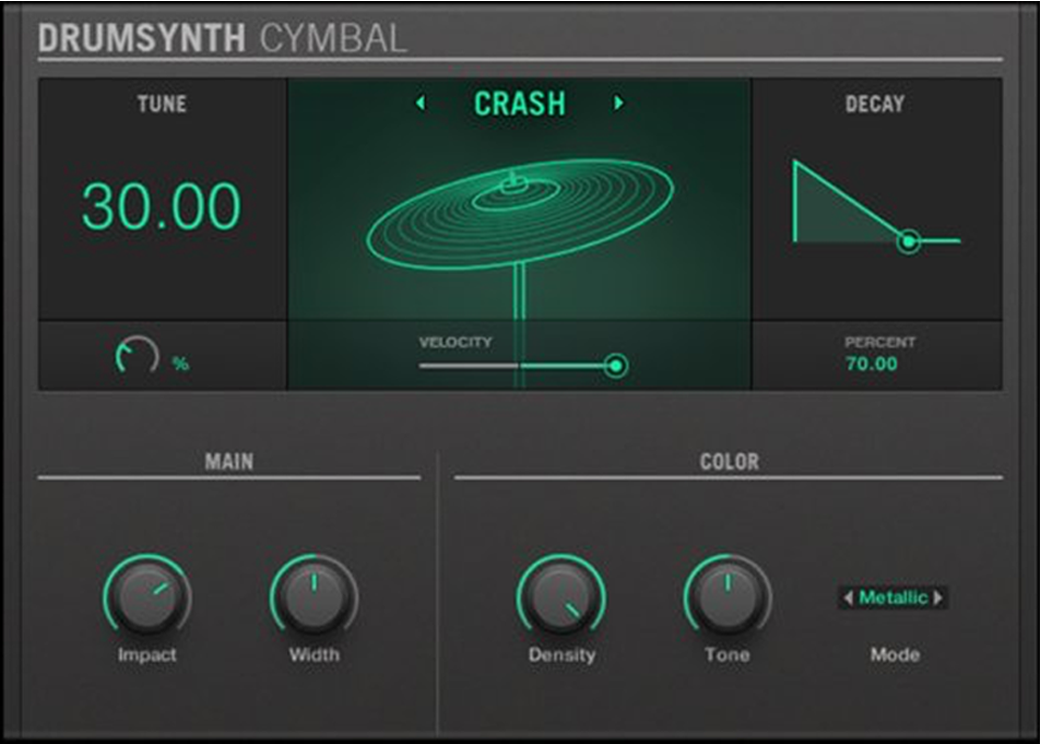Click the Impact label text

coord(147,655)
